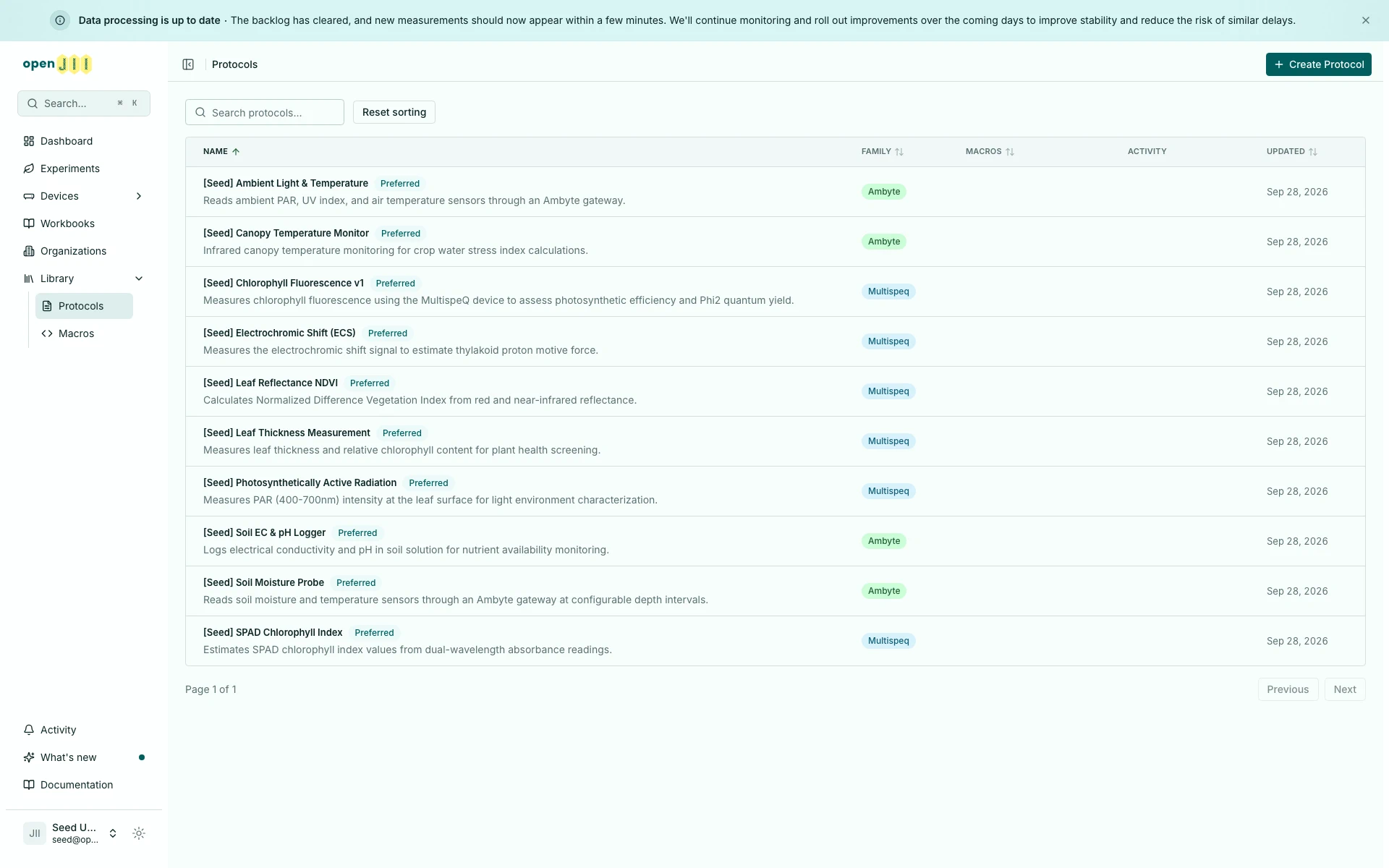1389x868 pixels.
Task: Focus the Search protocols field
Action: (265, 112)
